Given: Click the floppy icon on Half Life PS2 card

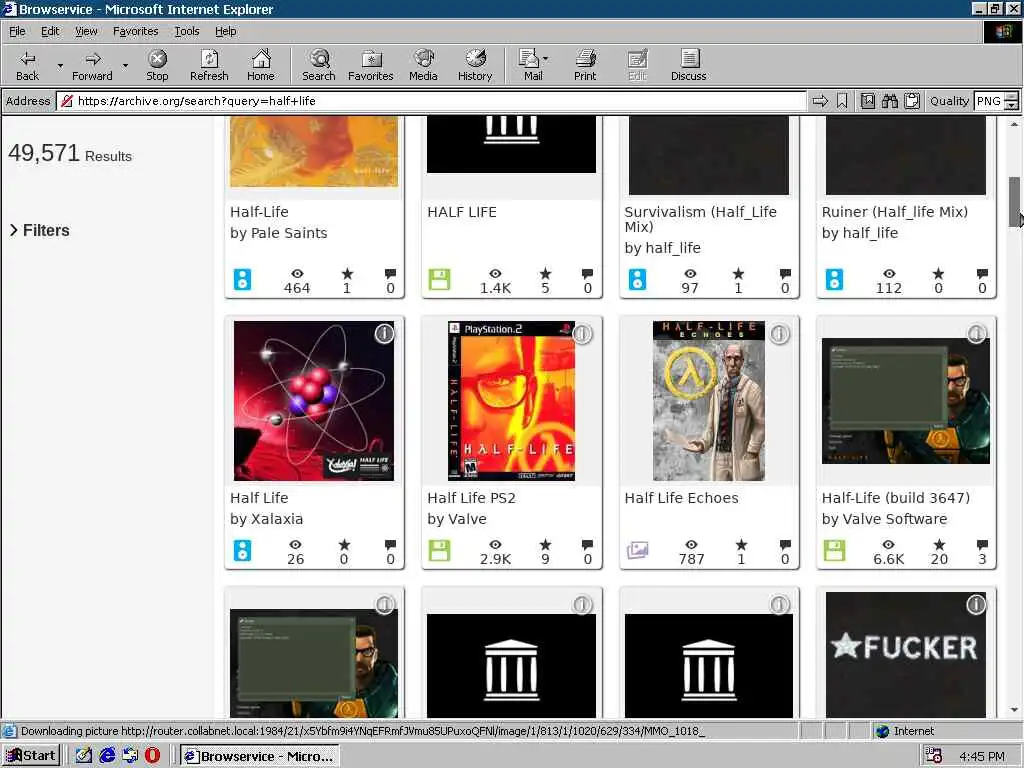Looking at the screenshot, I should (x=440, y=550).
